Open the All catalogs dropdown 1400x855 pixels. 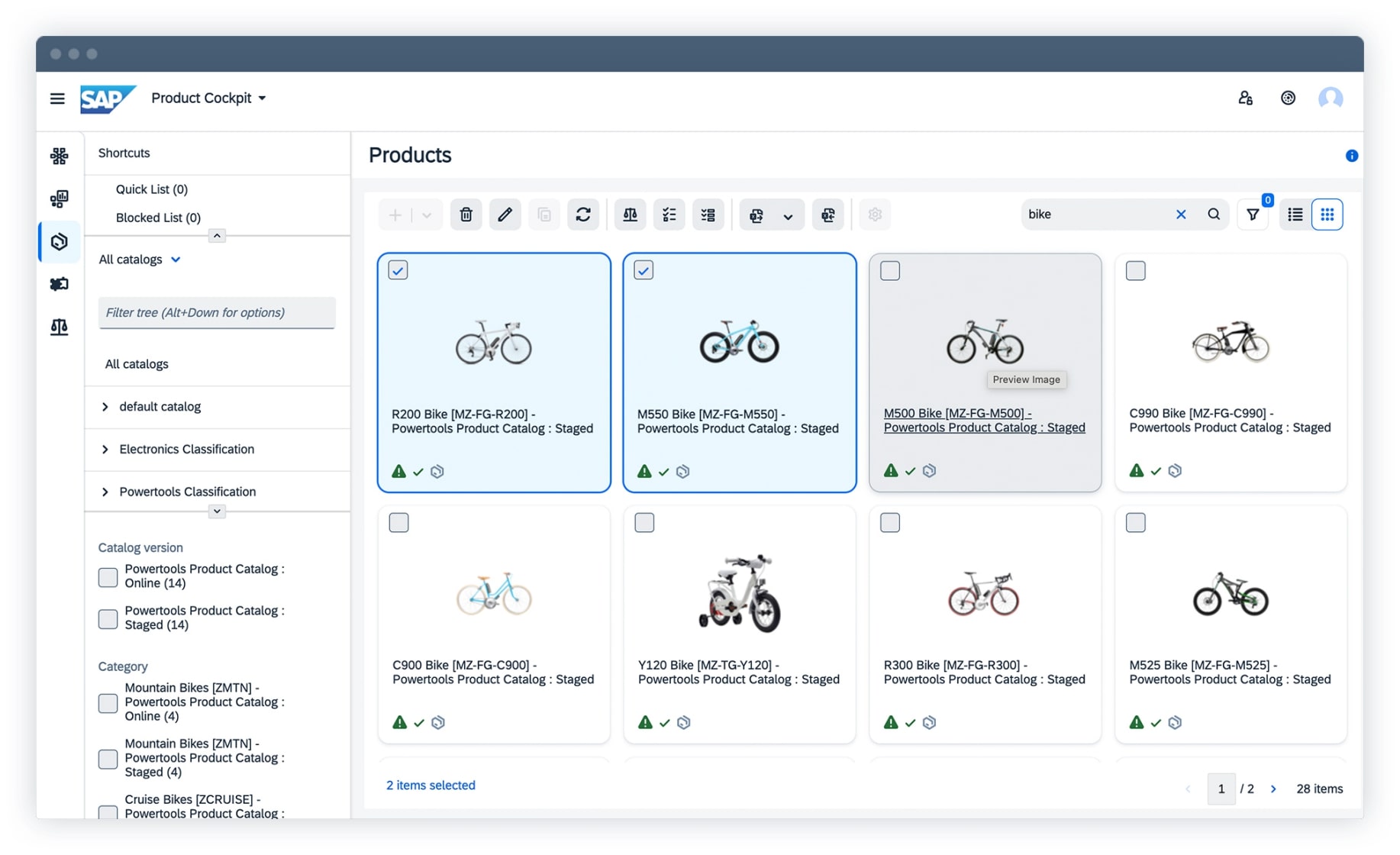[x=140, y=260]
